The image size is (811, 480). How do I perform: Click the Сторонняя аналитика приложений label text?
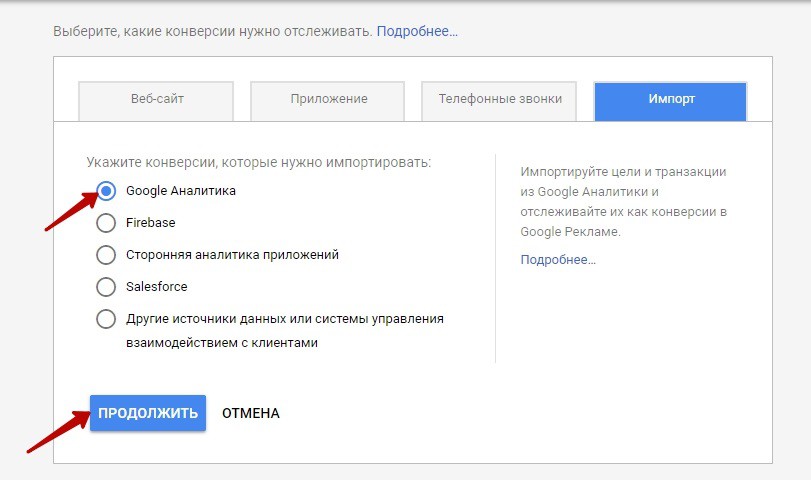pyautogui.click(x=232, y=255)
